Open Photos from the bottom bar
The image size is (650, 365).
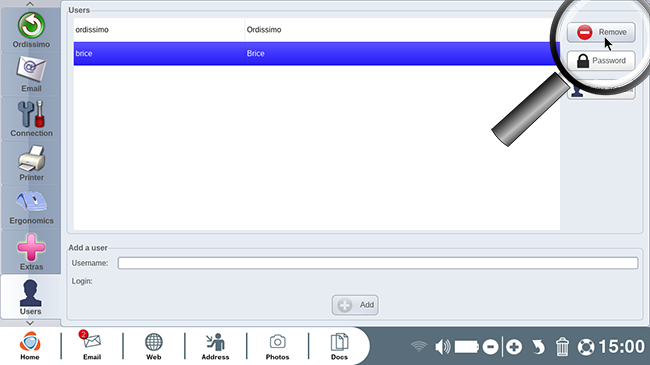[x=277, y=346]
